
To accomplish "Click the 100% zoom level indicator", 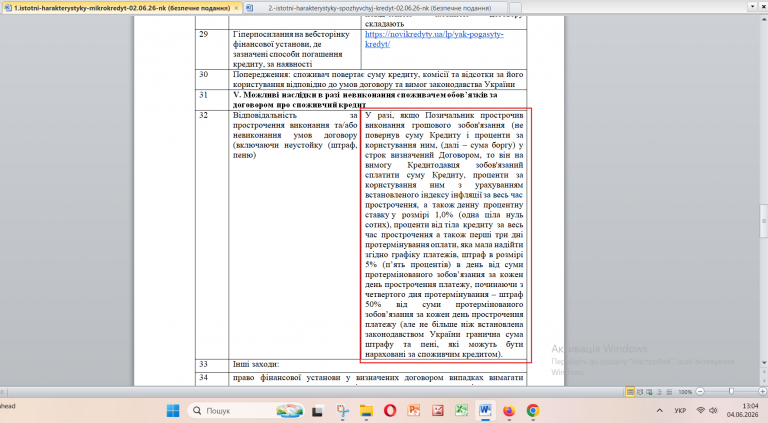I will pyautogui.click(x=685, y=392).
